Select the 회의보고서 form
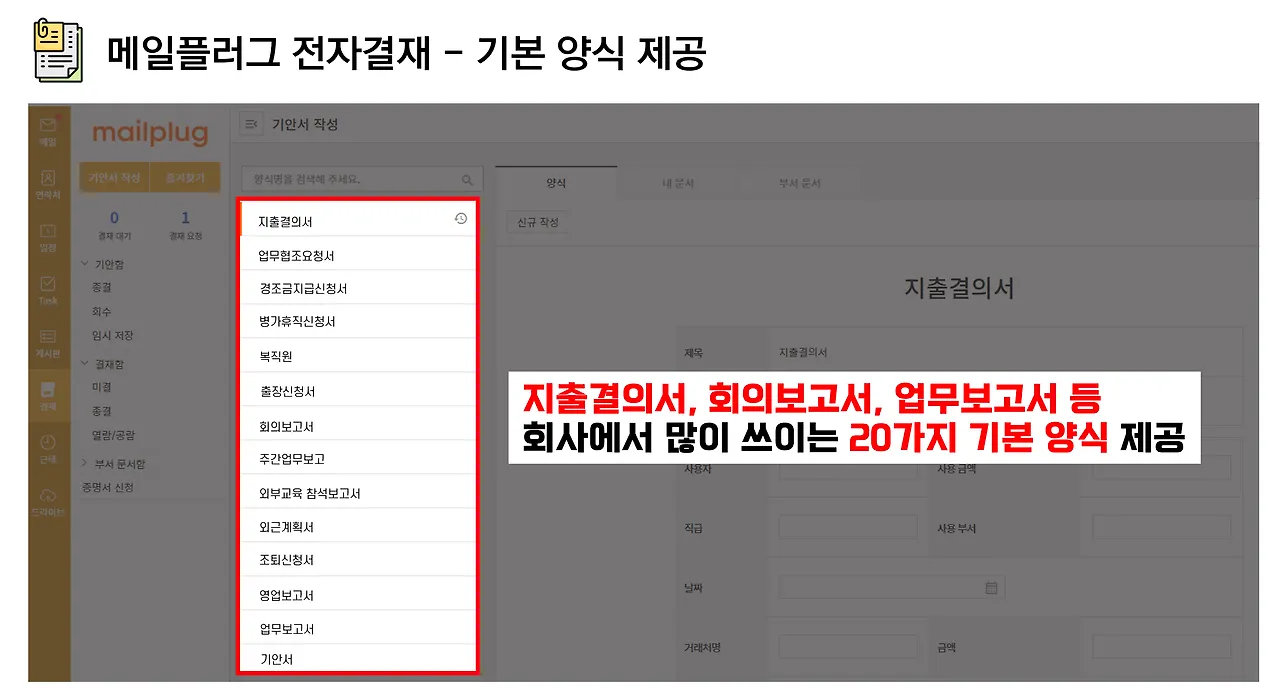The width and height of the screenshot is (1280, 691). coord(358,425)
